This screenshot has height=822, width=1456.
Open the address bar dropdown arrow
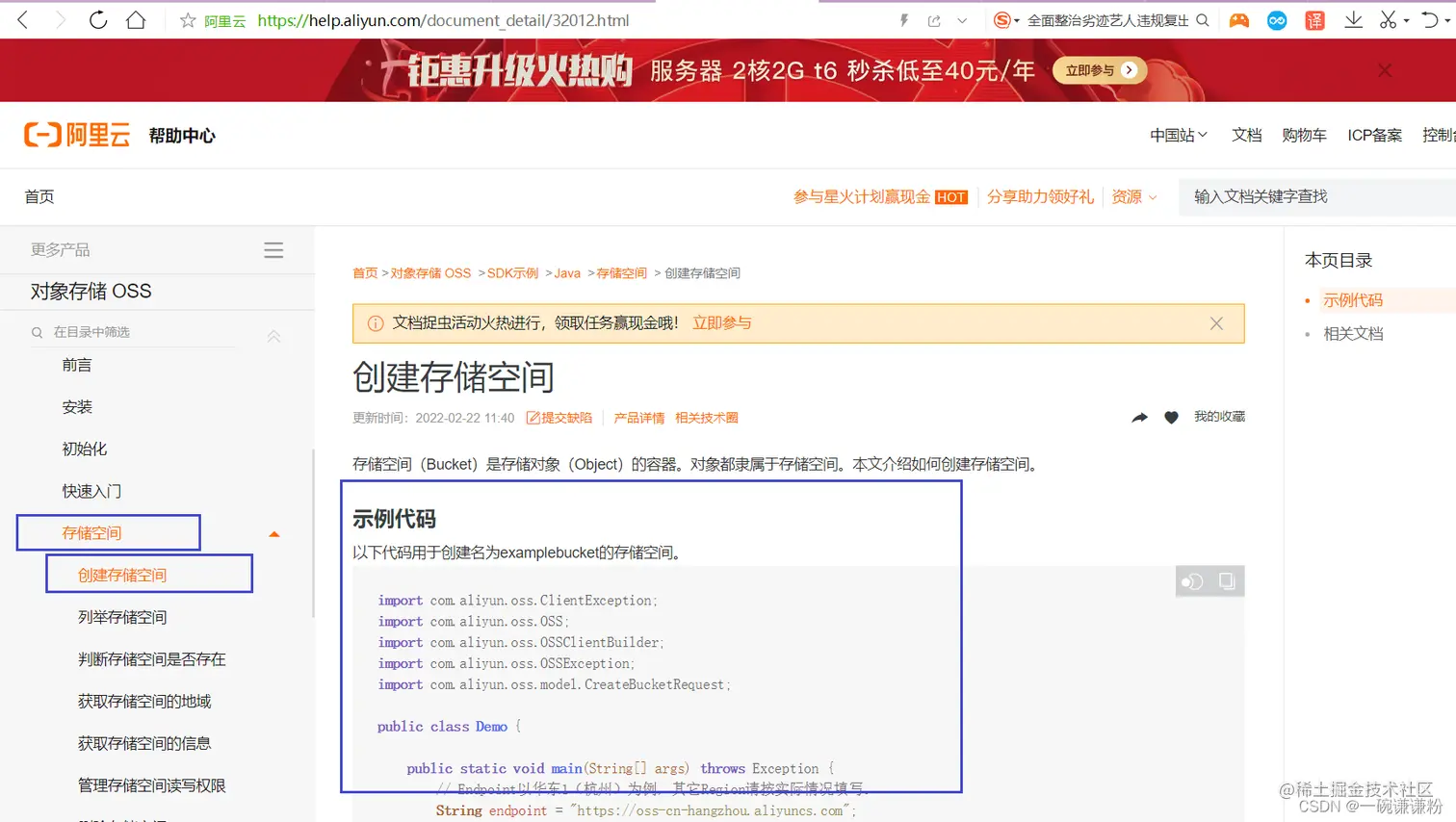pyautogui.click(x=962, y=20)
